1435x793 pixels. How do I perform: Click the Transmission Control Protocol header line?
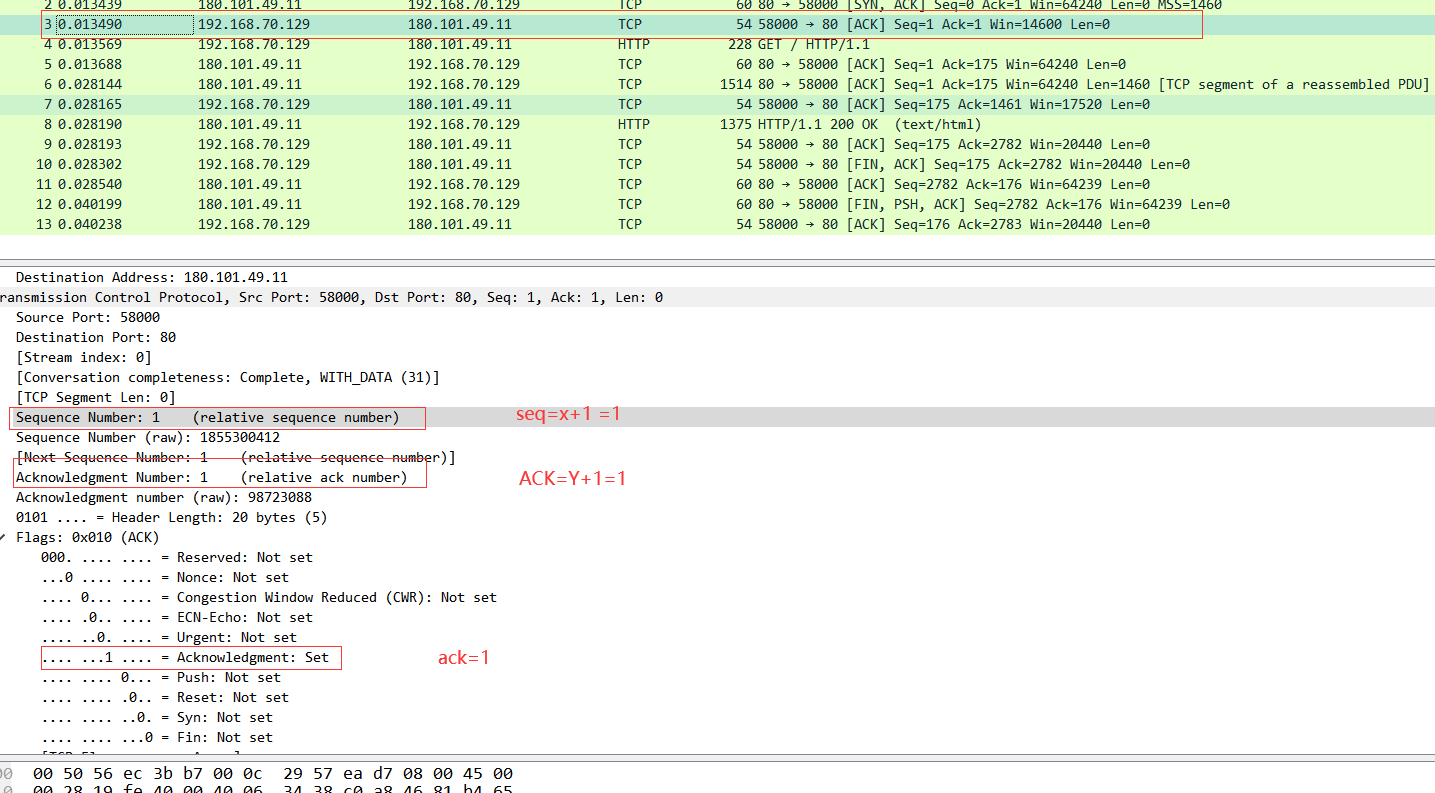(330, 297)
